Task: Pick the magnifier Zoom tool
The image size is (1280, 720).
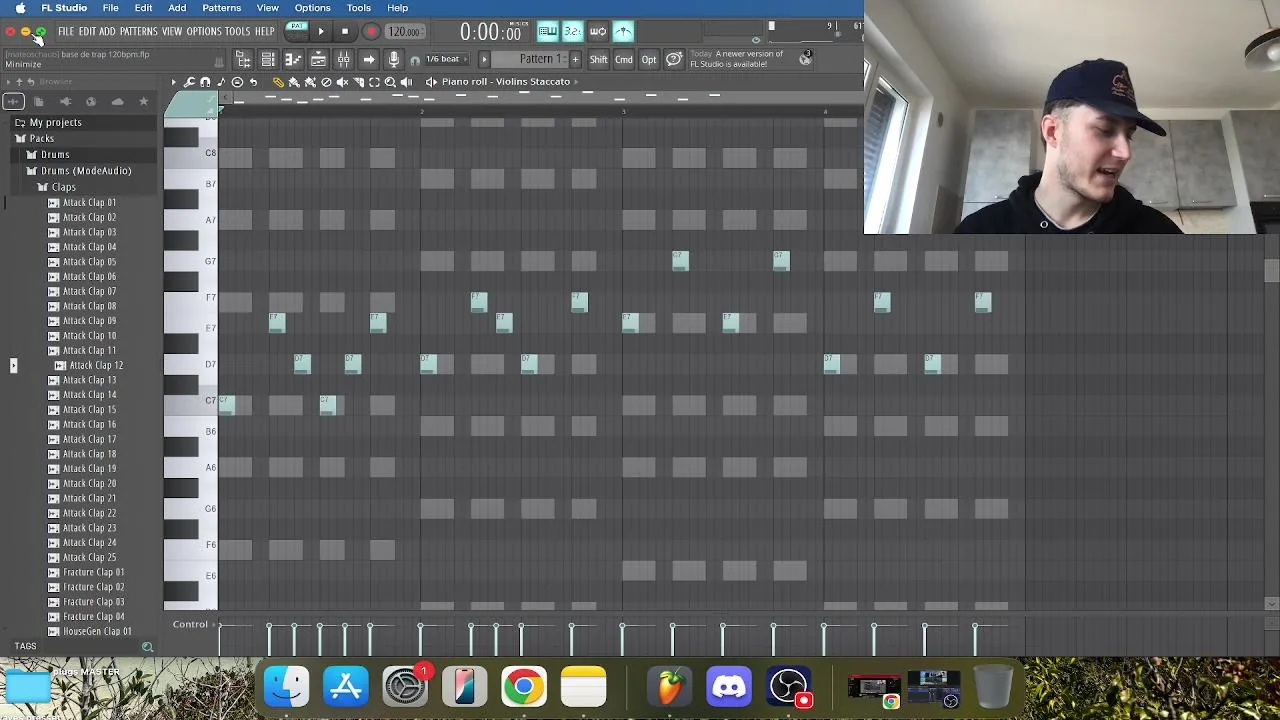Action: tap(390, 82)
